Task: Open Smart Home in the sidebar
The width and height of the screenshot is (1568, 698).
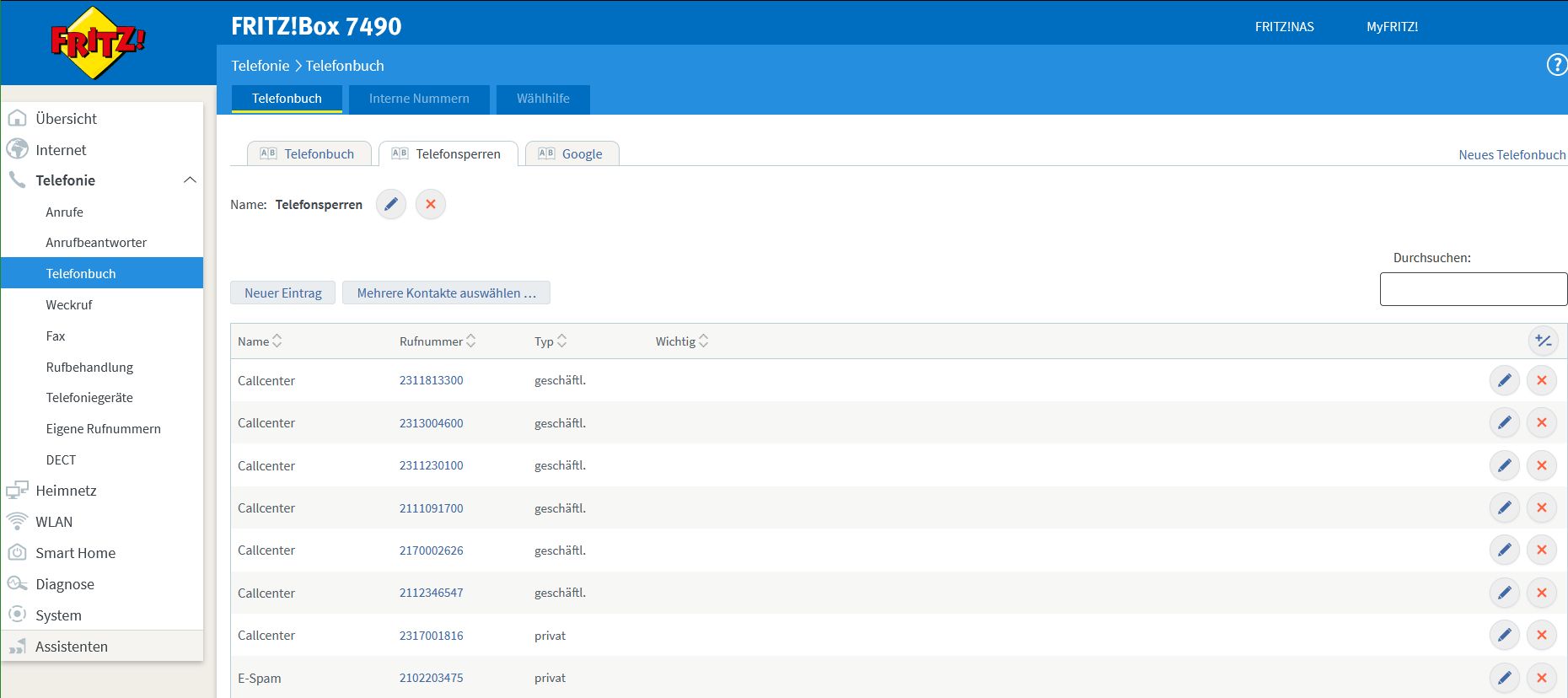Action: (102, 553)
